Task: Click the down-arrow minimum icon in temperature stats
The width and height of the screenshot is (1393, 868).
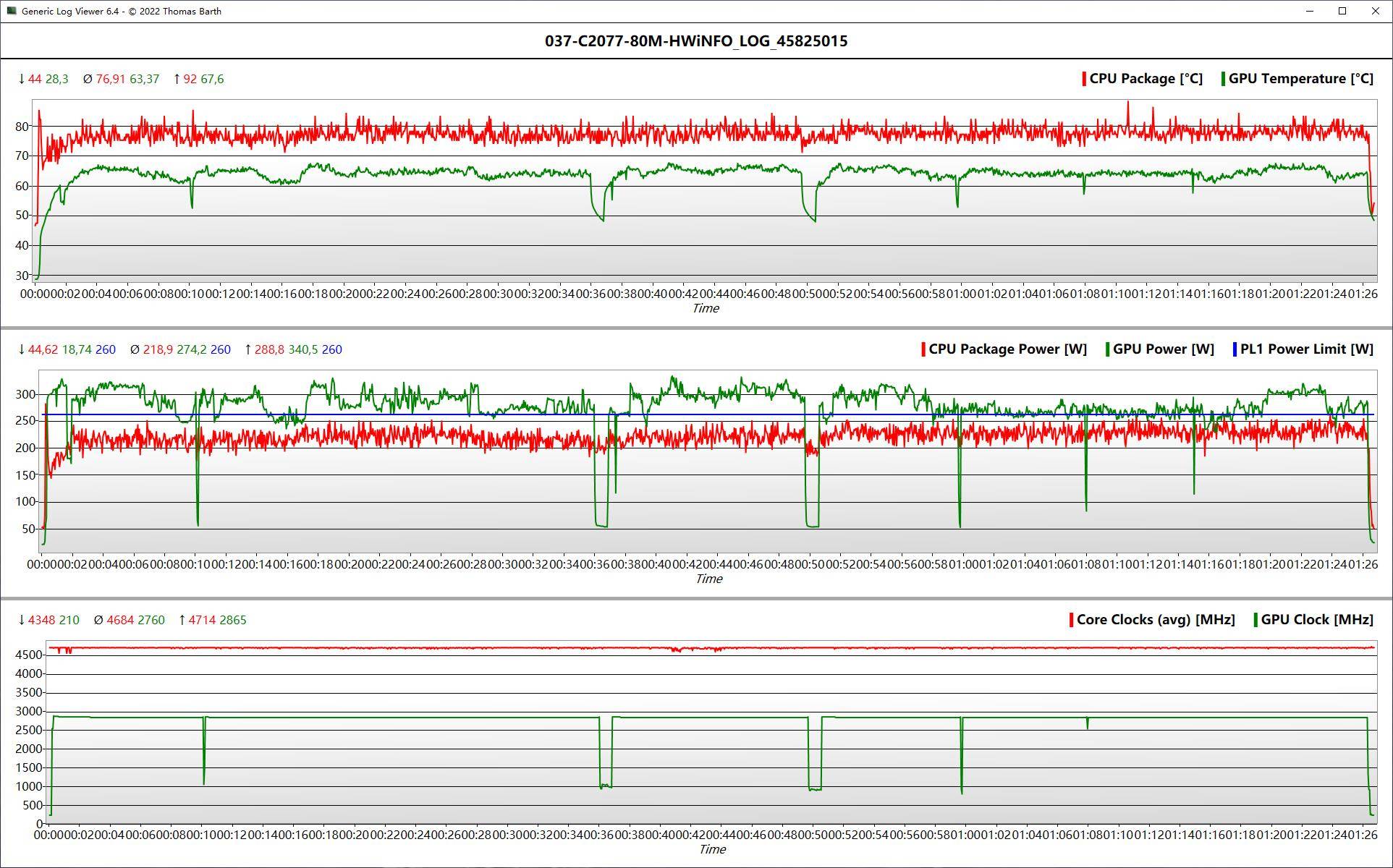Action: 21,79
